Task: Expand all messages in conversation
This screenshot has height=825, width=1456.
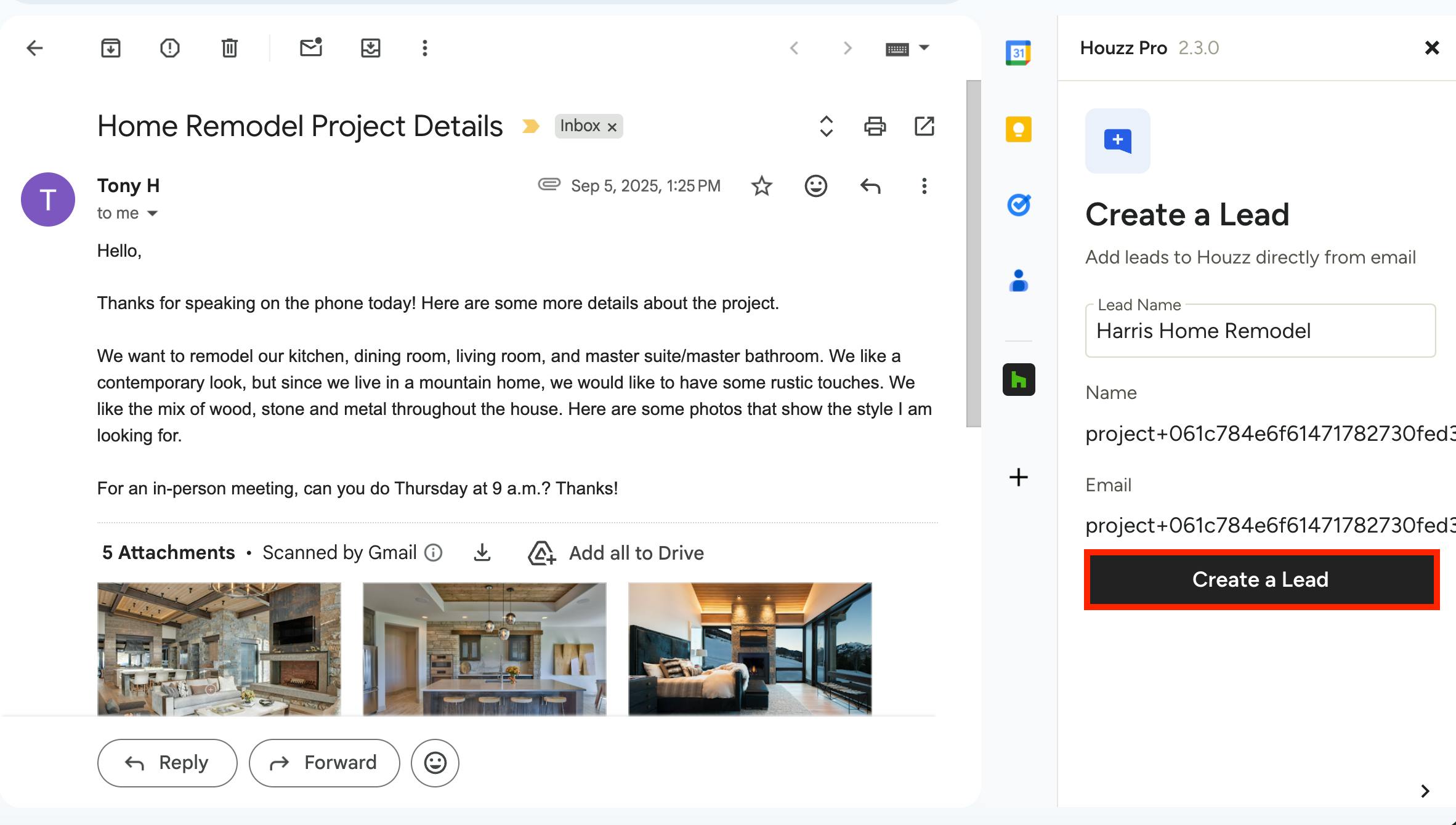Action: coord(827,126)
